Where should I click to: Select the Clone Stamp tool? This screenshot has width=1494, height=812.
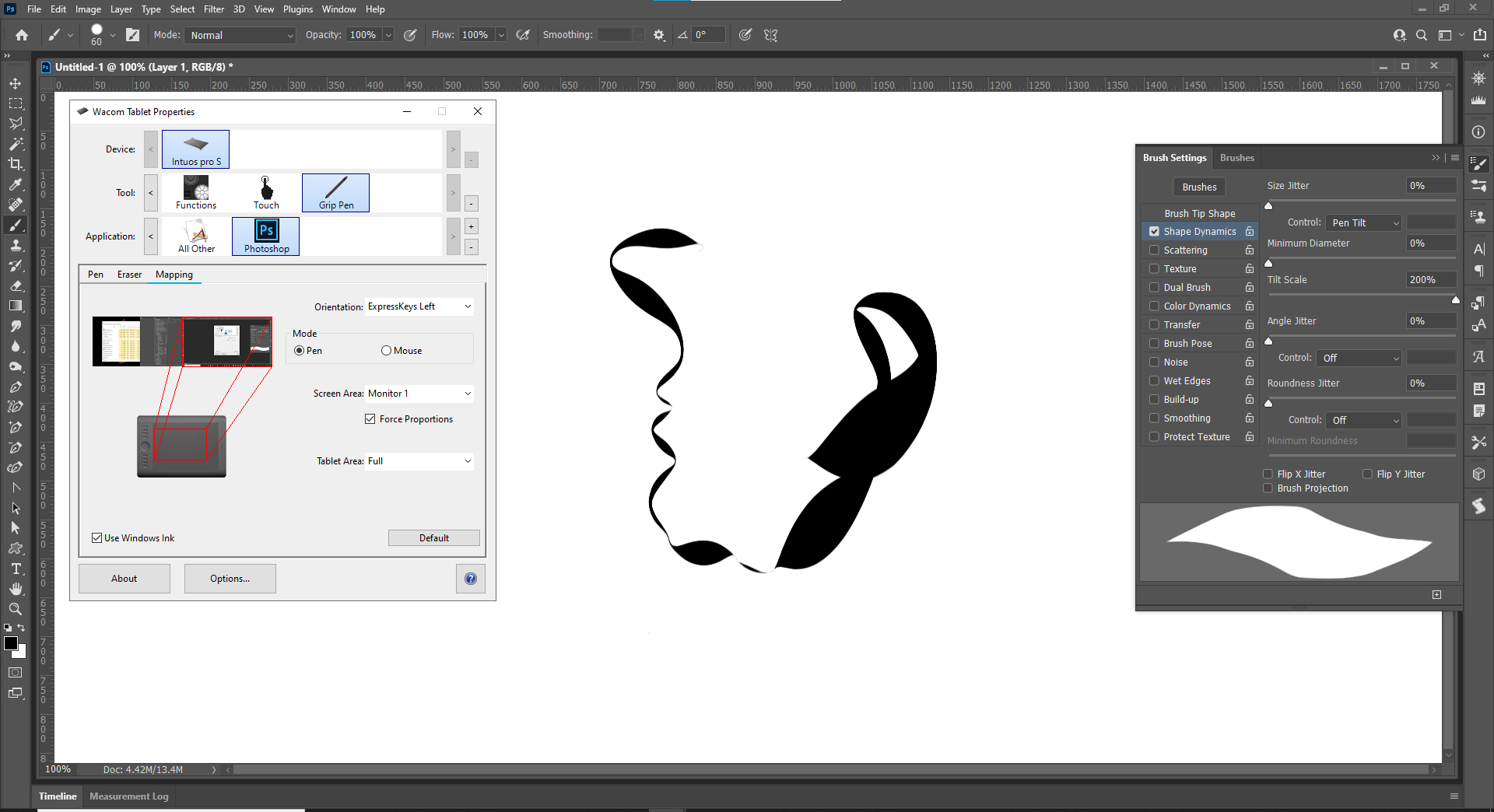click(16, 245)
